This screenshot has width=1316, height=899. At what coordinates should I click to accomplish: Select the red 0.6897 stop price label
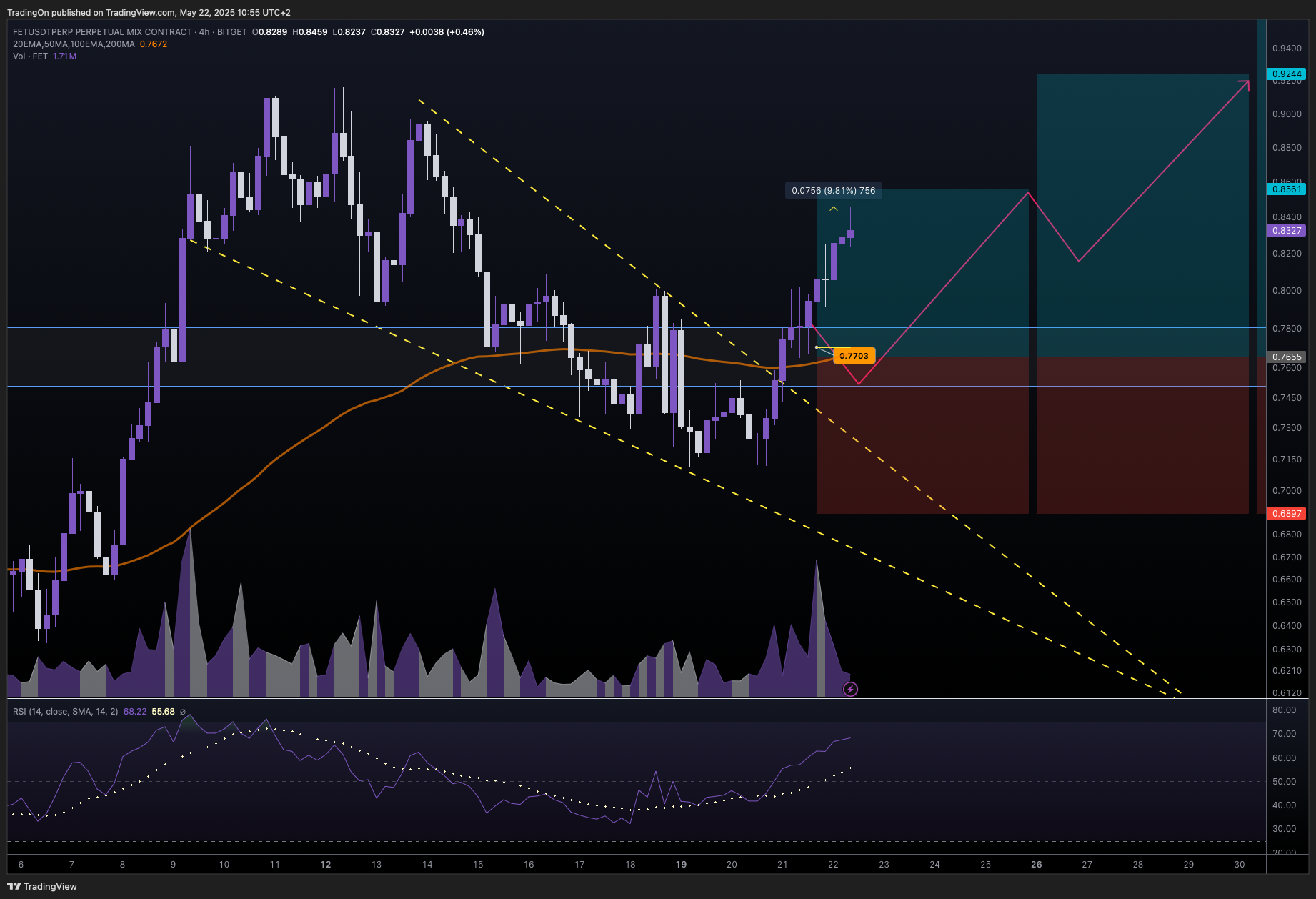point(1286,514)
